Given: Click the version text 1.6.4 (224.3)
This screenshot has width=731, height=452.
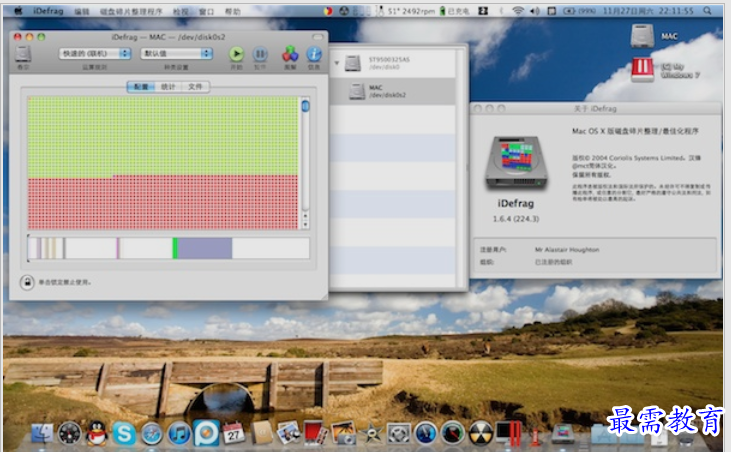Looking at the screenshot, I should [x=516, y=219].
